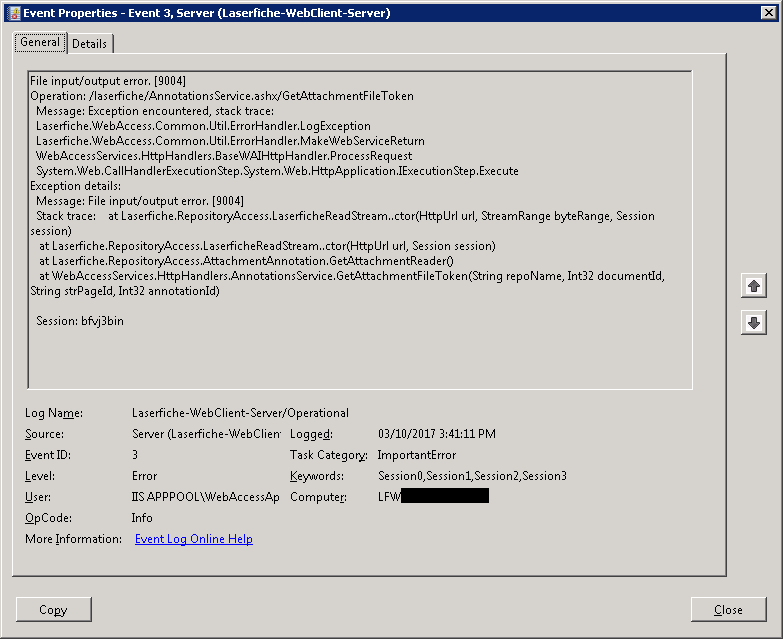Click the 'Task Category:' label
The width and height of the screenshot is (783, 639).
[x=329, y=455]
